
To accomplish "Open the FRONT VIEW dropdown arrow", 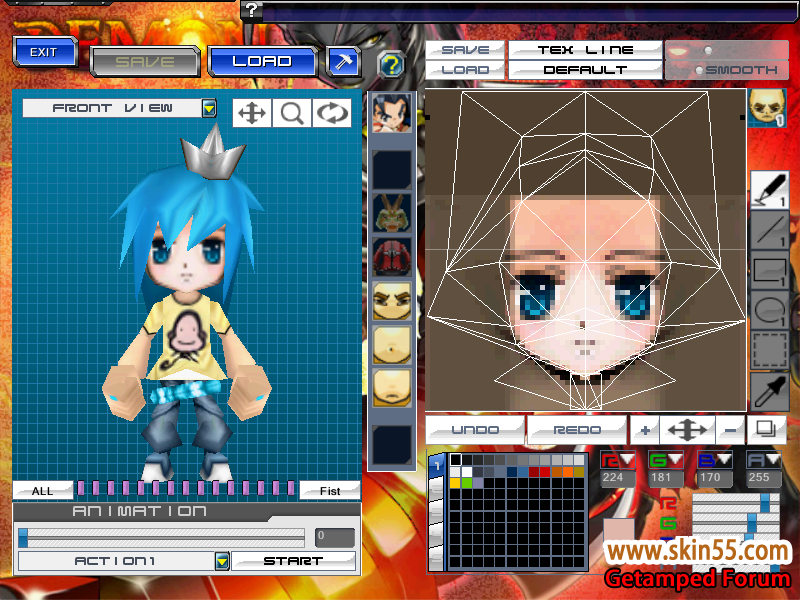I will (209, 108).
